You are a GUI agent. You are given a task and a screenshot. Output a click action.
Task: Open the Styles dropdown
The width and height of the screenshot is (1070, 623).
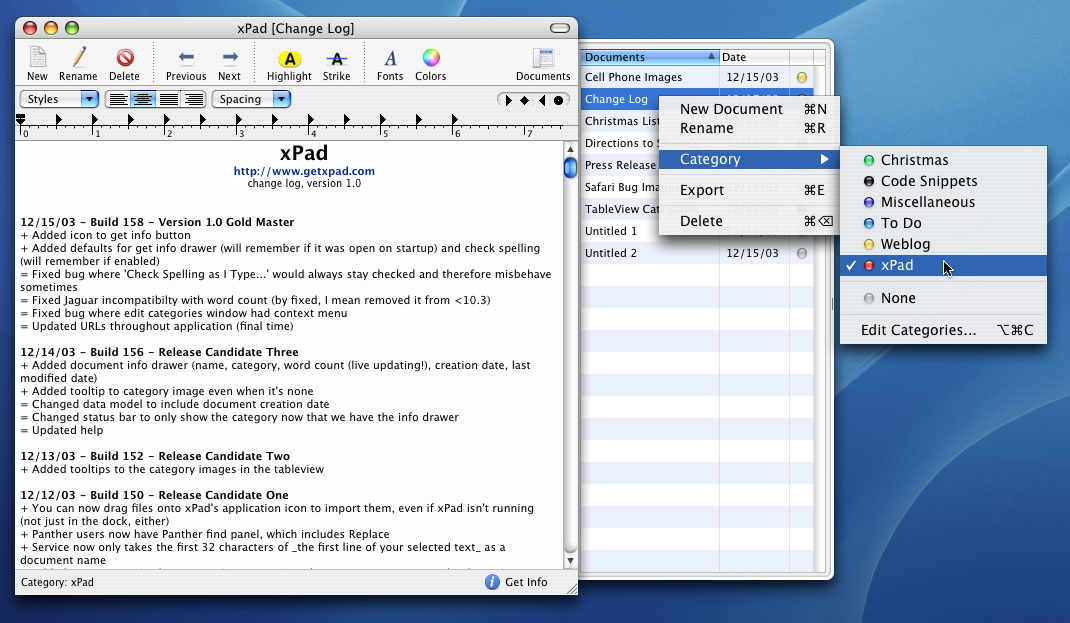pyautogui.click(x=60, y=99)
